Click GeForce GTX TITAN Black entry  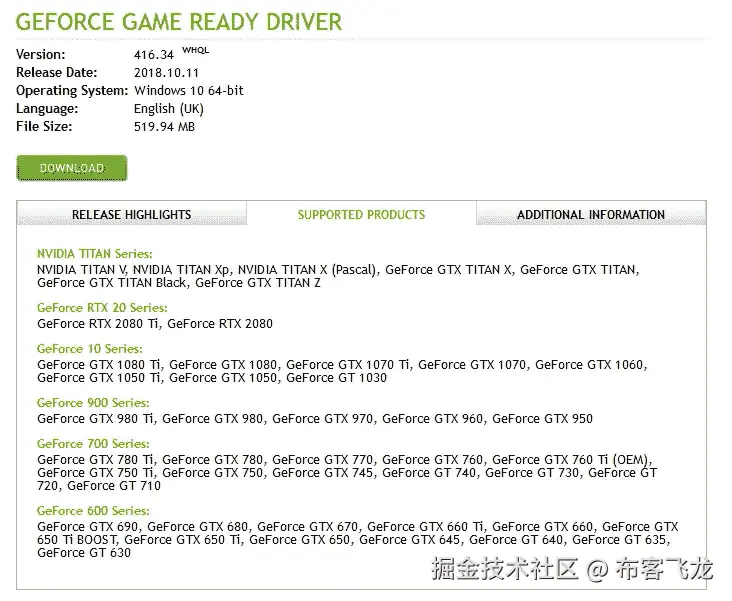click(112, 283)
